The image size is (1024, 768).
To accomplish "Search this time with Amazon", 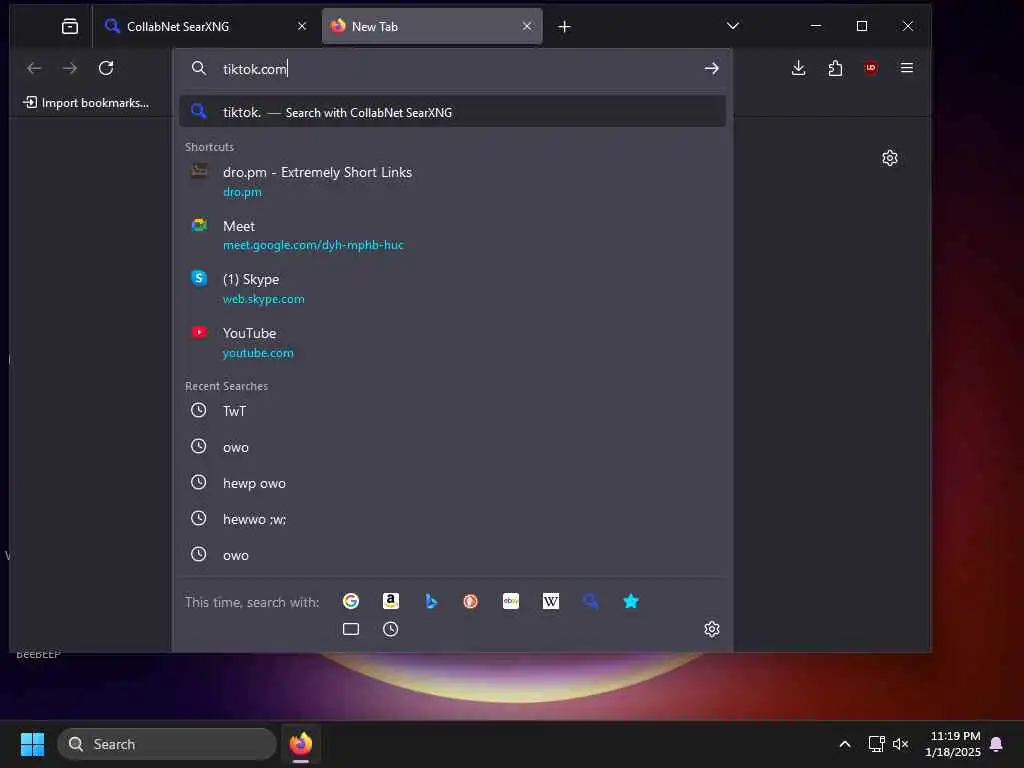I will tap(391, 601).
